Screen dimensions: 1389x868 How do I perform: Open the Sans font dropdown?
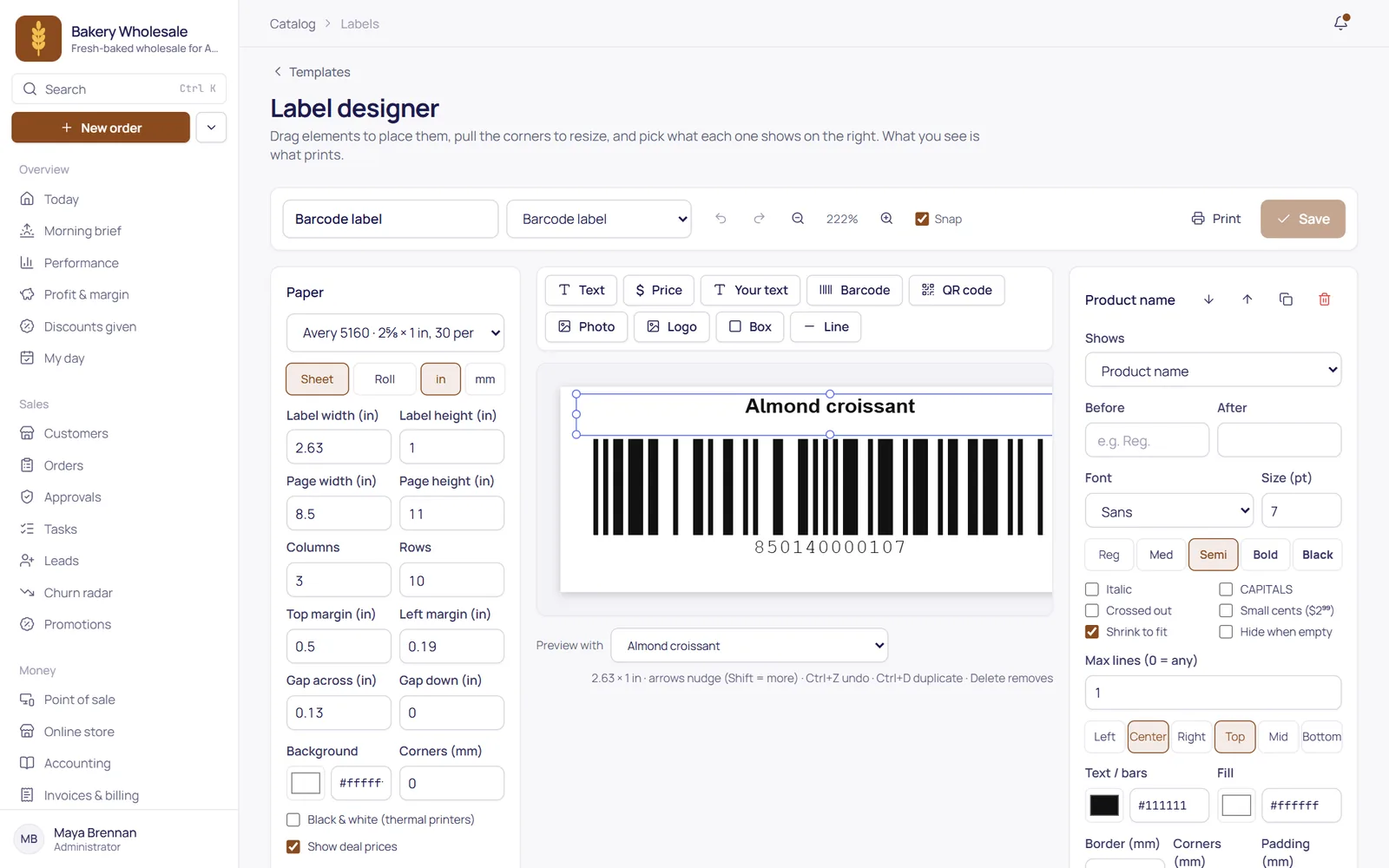(1169, 511)
